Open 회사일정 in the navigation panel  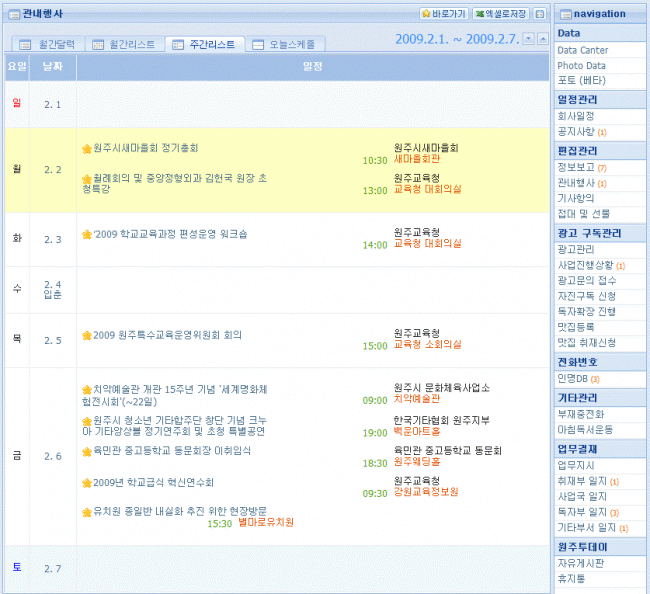coord(575,116)
